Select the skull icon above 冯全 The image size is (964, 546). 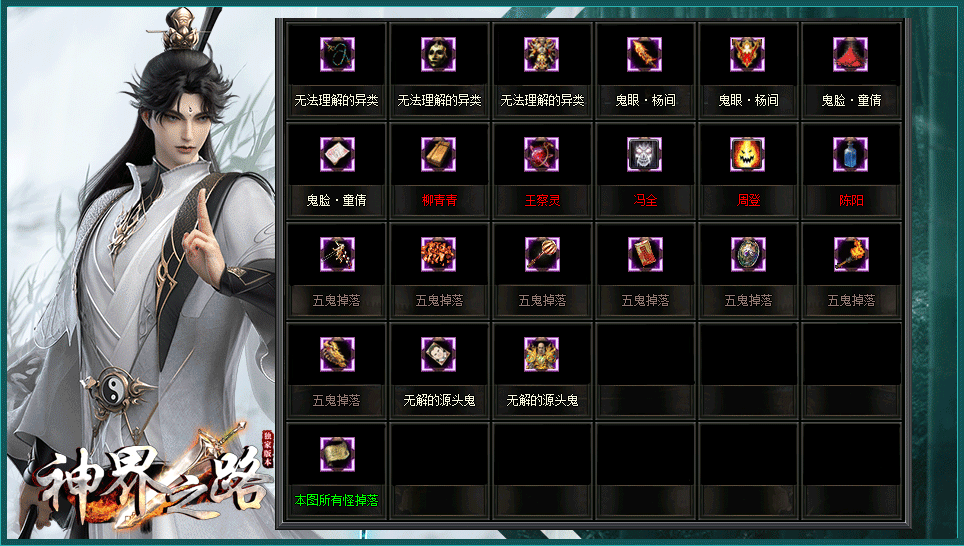point(644,154)
